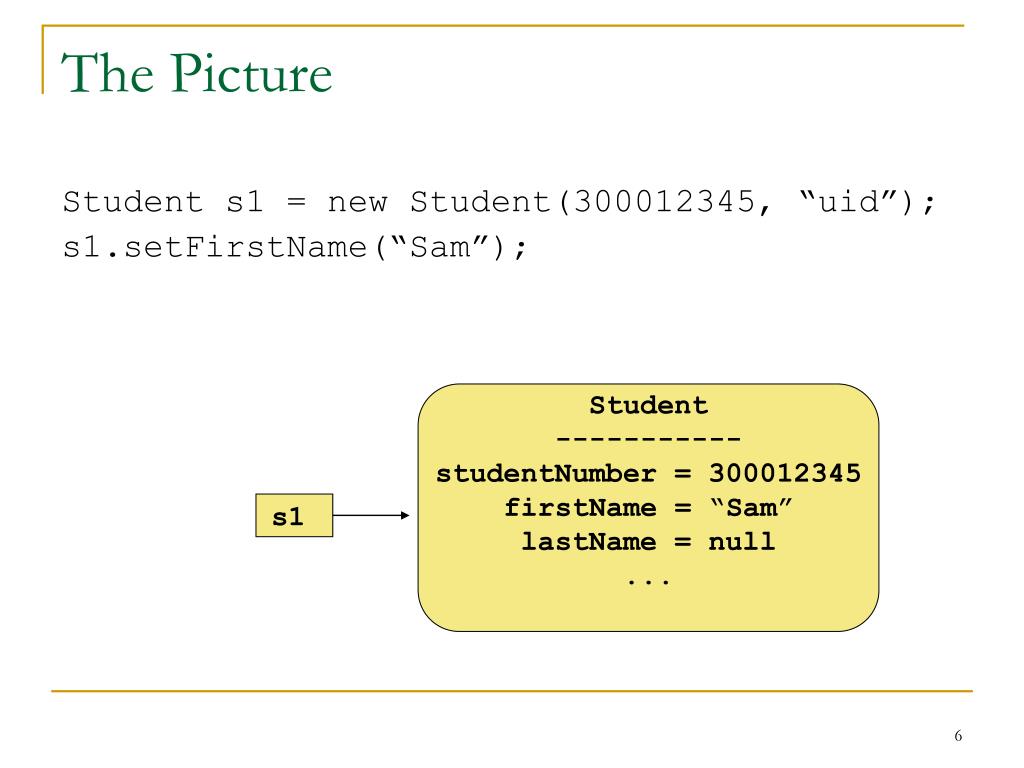Click the dashed separator under Student

pos(648,438)
